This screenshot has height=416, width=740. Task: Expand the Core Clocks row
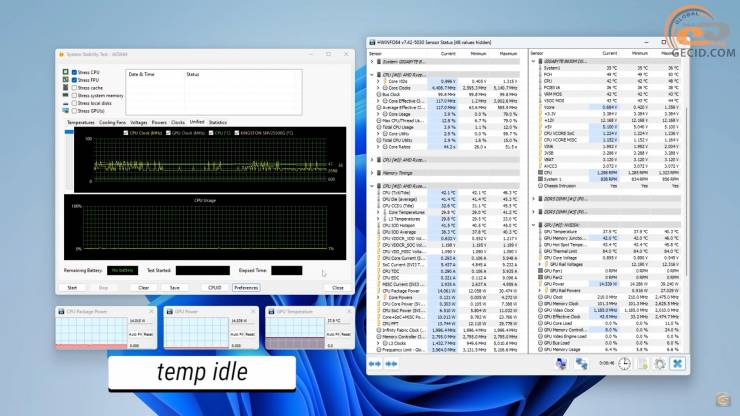(x=378, y=88)
